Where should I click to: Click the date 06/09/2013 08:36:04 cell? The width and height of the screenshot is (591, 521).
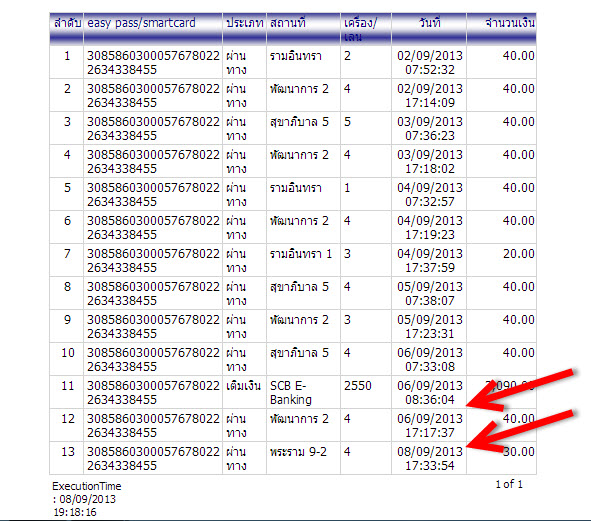429,392
